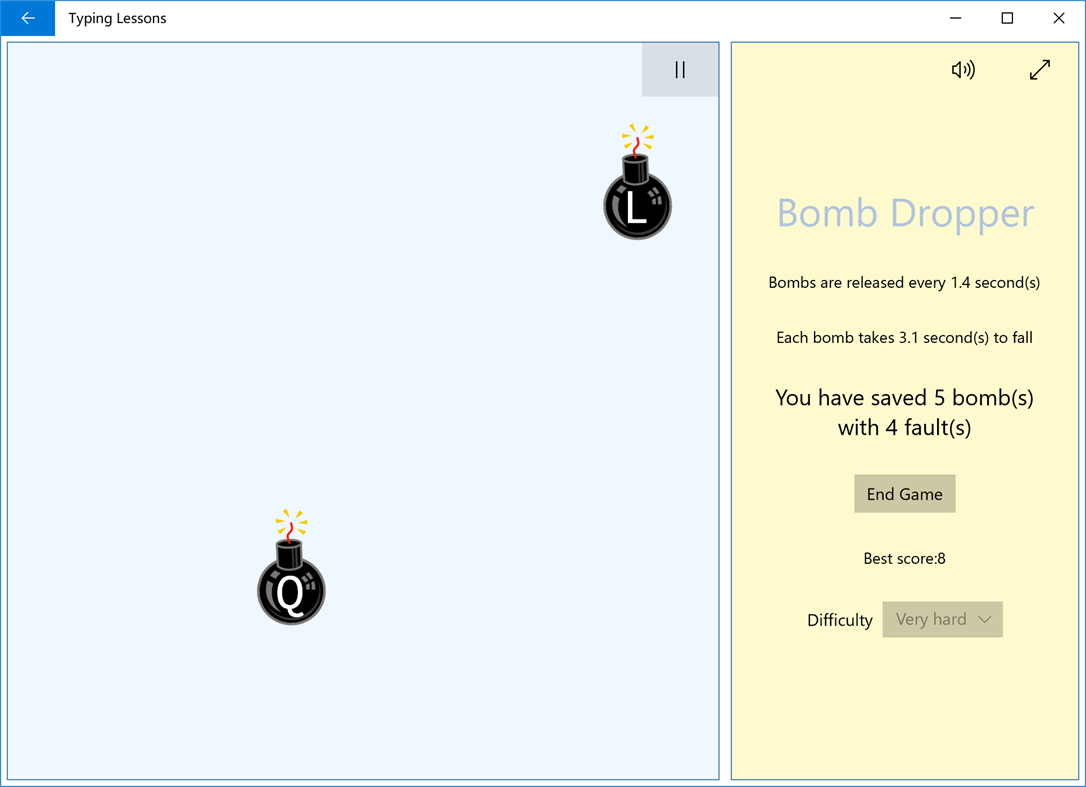
Task: Select the Typing Lessons title bar label
Action: tap(116, 17)
